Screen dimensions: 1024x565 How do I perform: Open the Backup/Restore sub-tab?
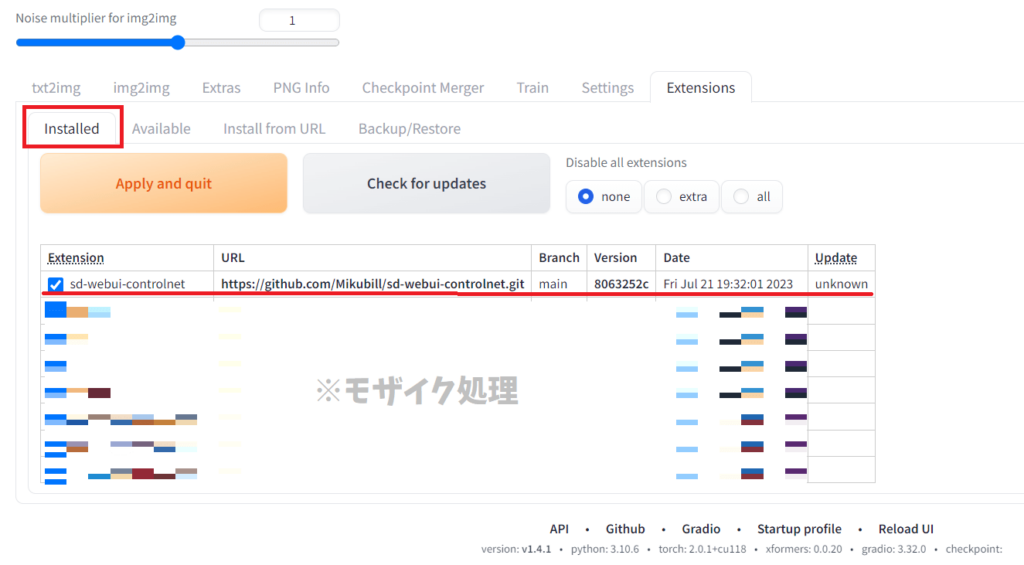[x=409, y=129]
